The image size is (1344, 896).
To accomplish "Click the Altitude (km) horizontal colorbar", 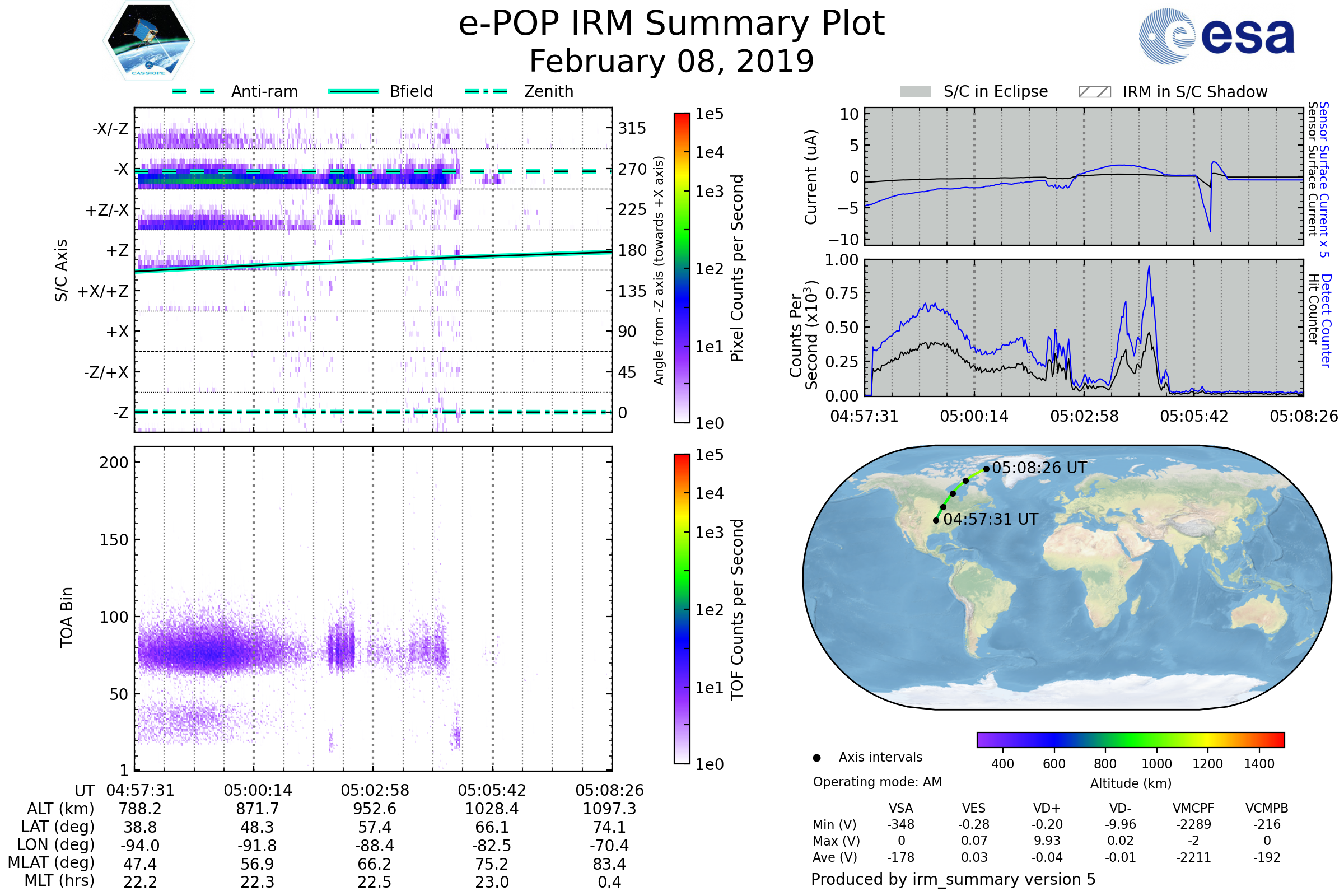I will 1130,739.
